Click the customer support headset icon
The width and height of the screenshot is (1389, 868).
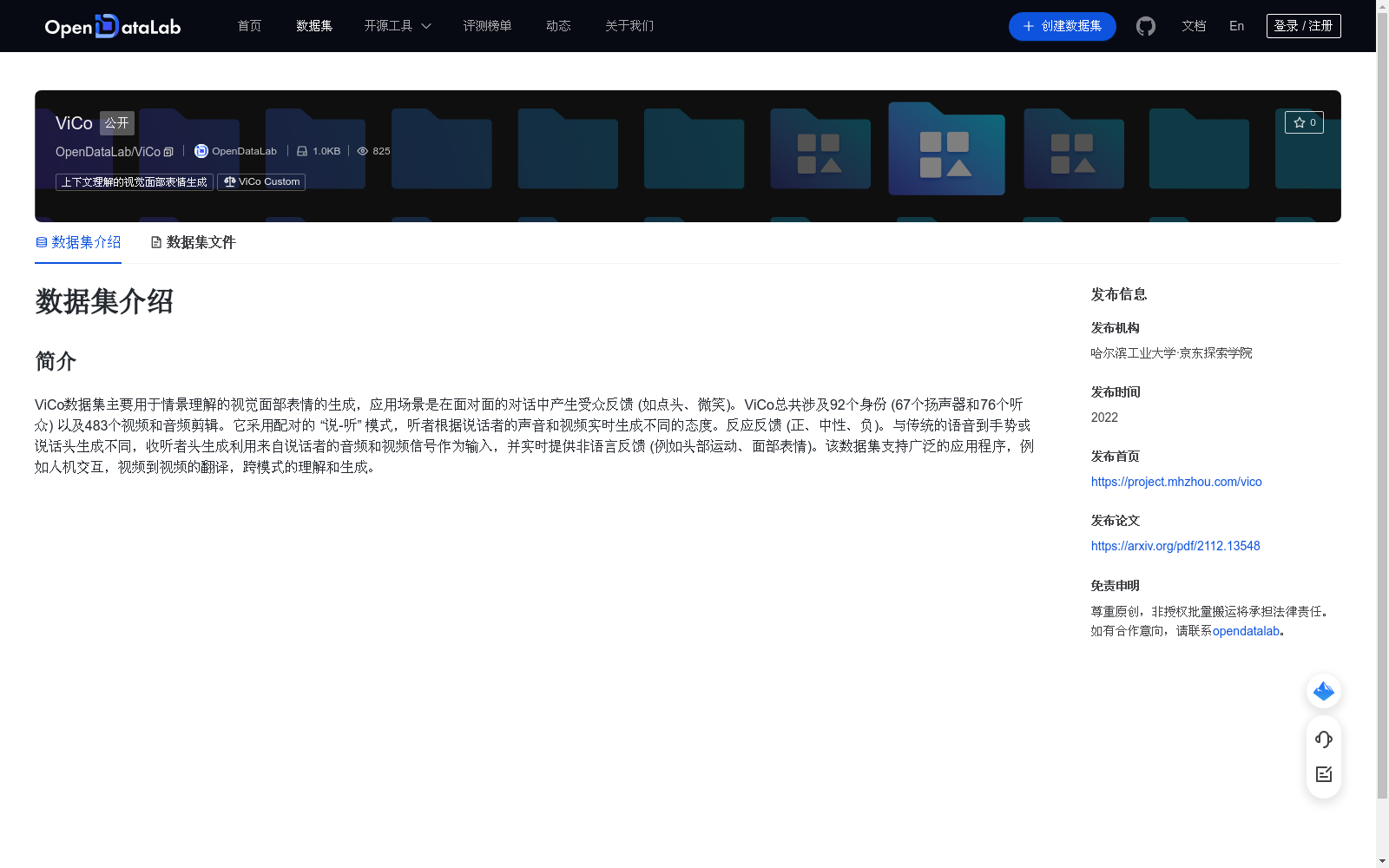[1323, 740]
